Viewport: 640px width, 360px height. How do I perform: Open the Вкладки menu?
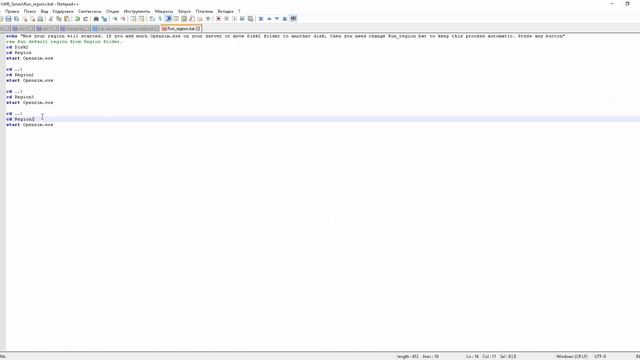(x=225, y=11)
